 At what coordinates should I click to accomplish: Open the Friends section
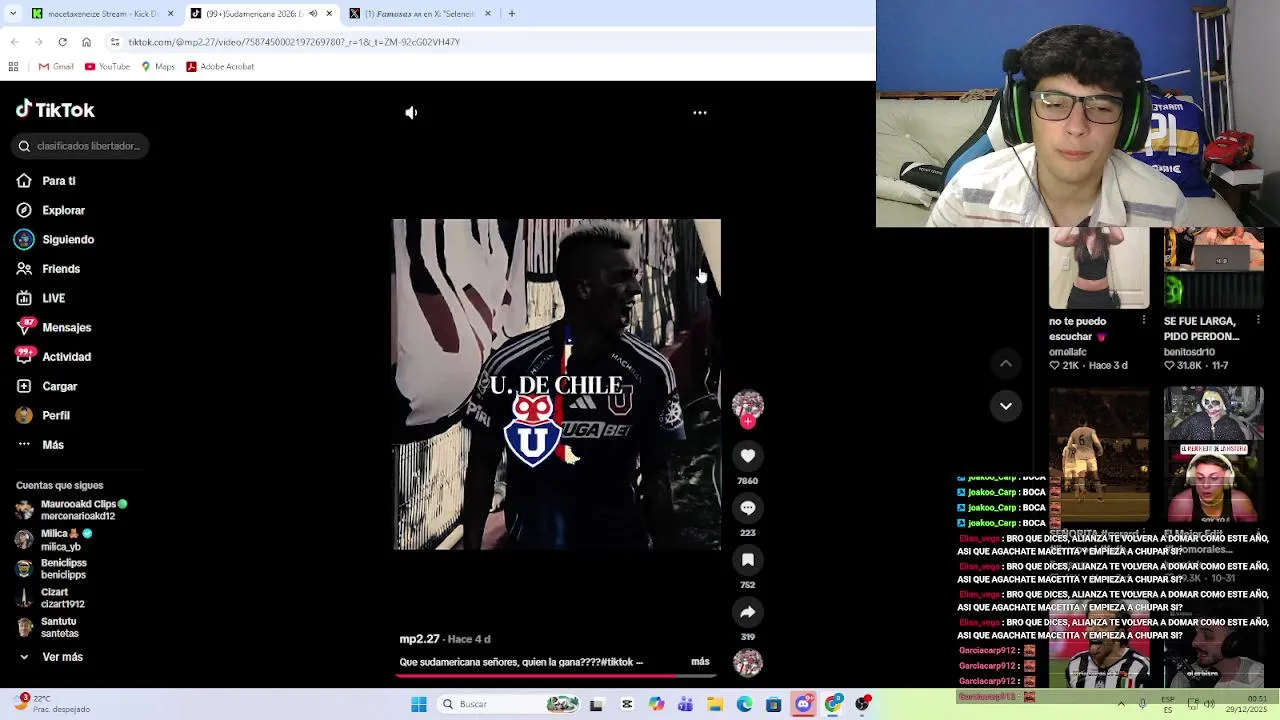(48, 269)
